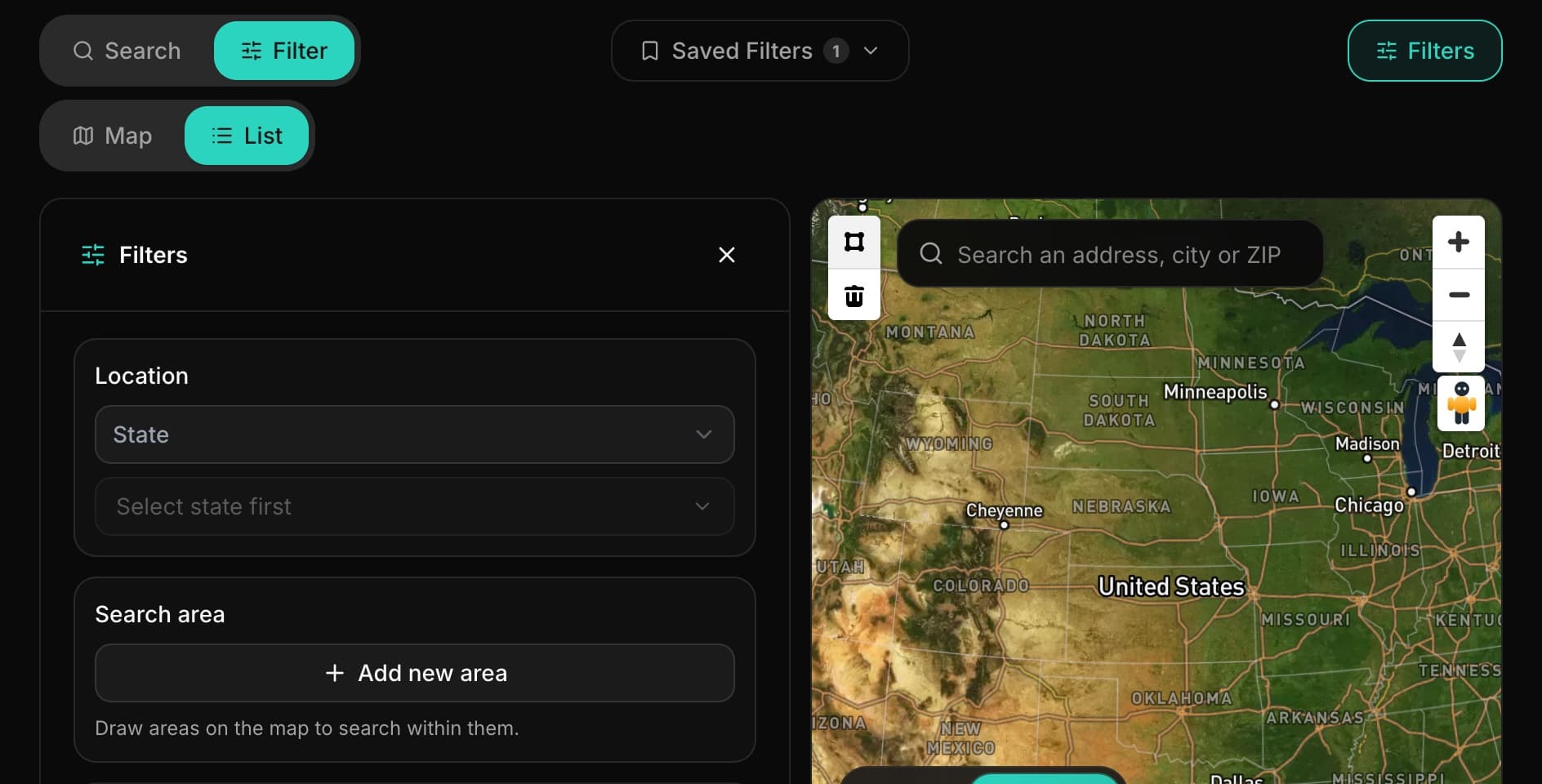This screenshot has width=1542, height=784.
Task: Select the draw polygon area tool on map
Action: (854, 243)
